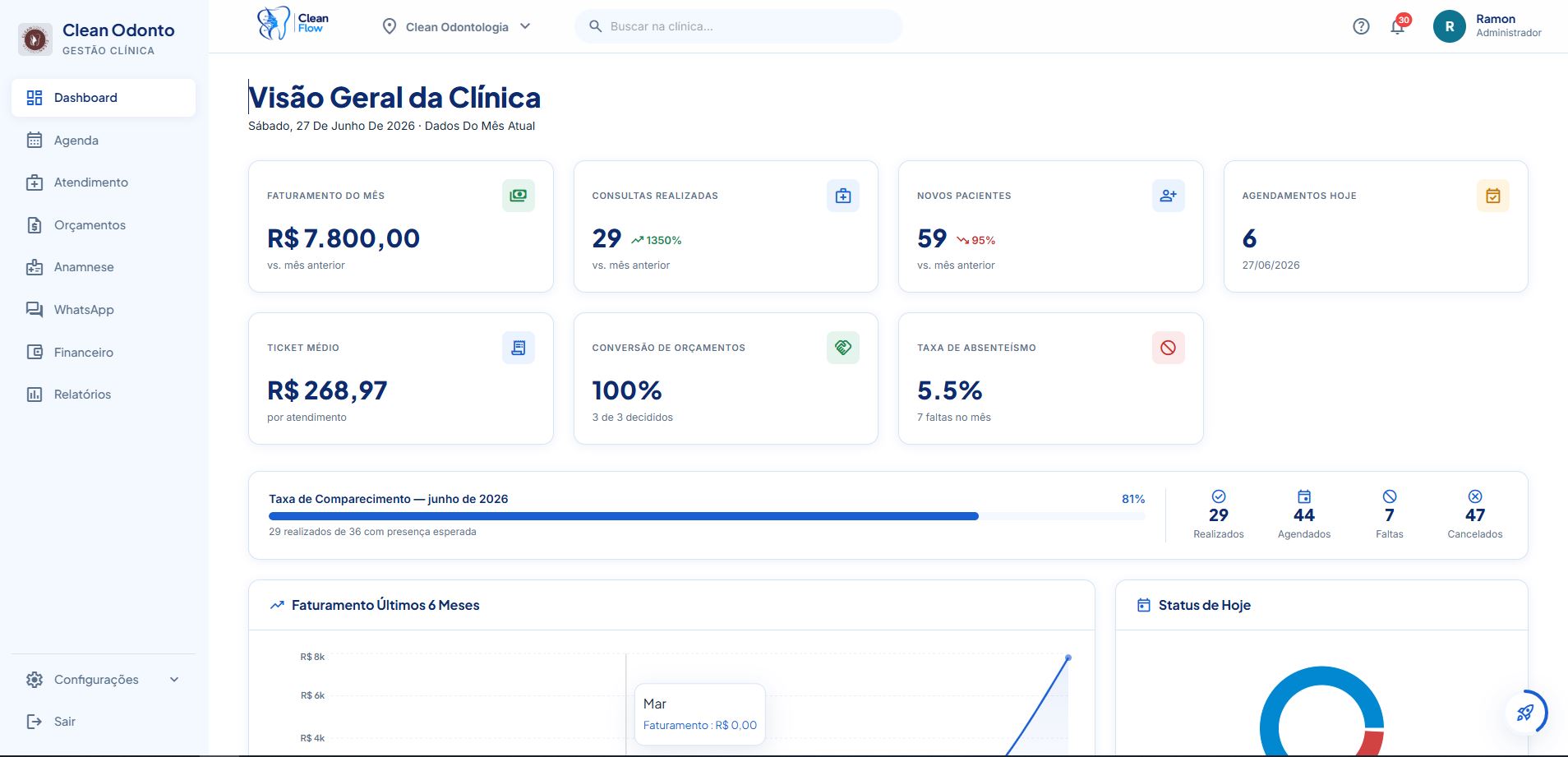Click the 95% decrease indicator
Viewport: 1568px width, 757px height.
tap(976, 240)
